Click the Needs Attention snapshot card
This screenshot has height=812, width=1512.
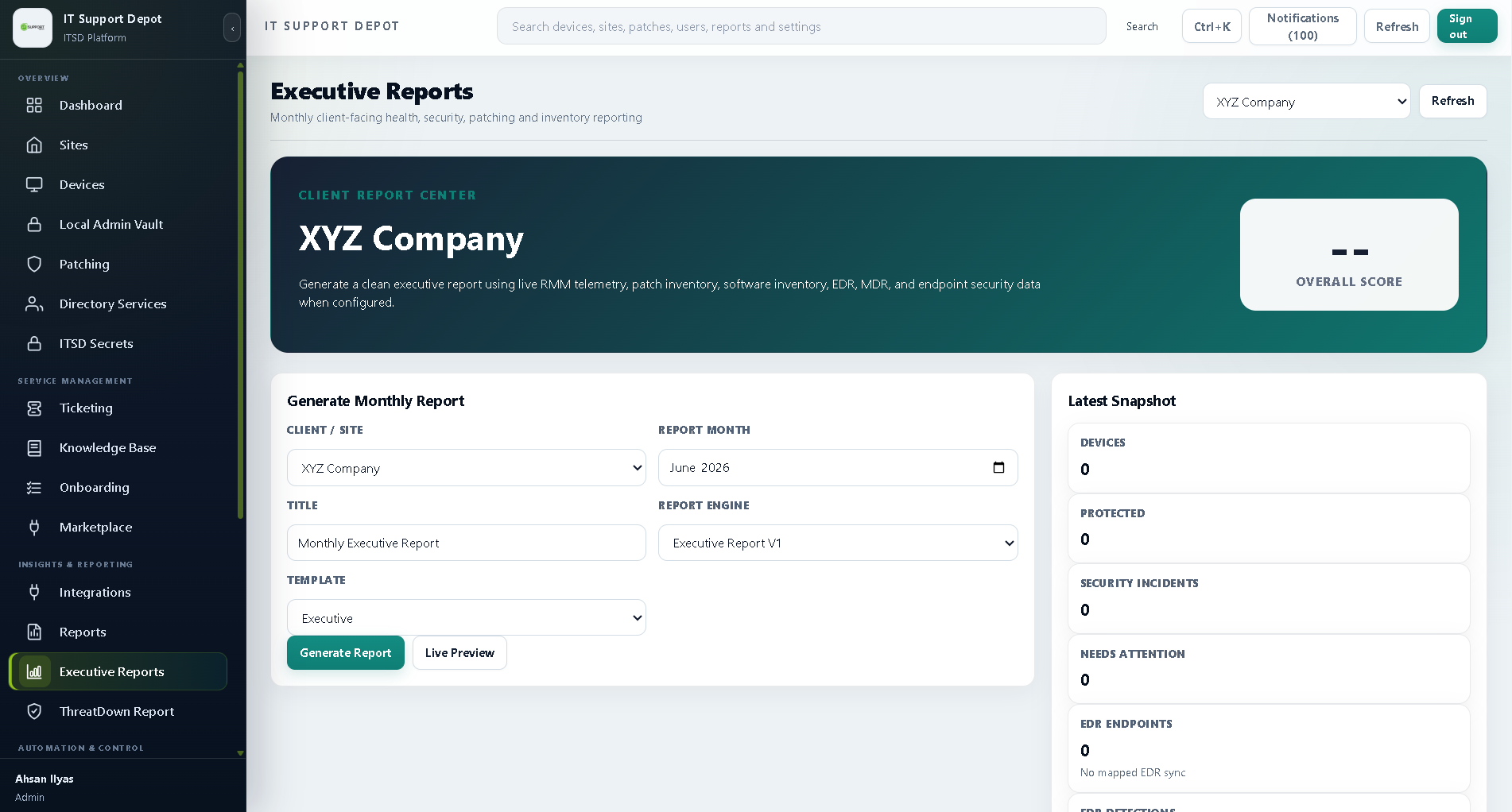pyautogui.click(x=1269, y=669)
